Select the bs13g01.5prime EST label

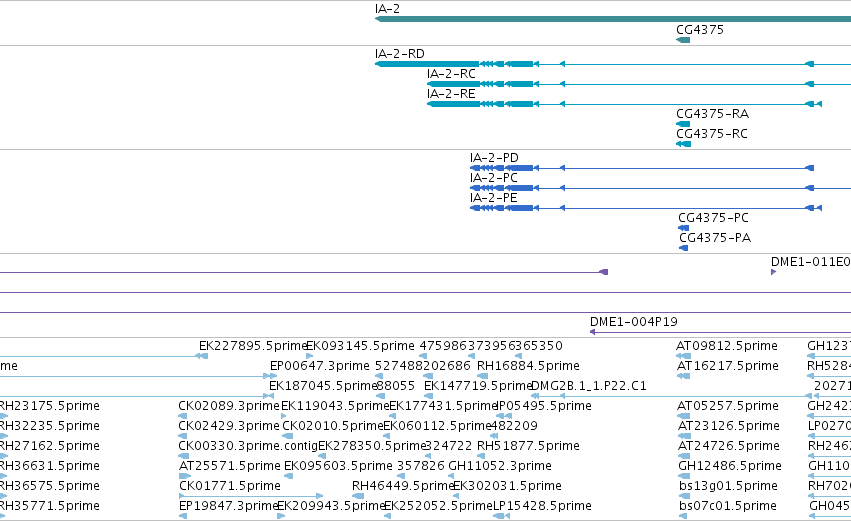728,487
